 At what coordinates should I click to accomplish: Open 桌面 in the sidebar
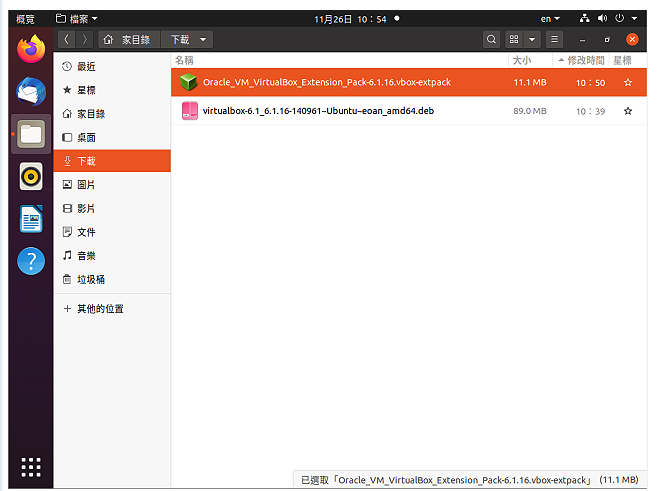coord(112,137)
